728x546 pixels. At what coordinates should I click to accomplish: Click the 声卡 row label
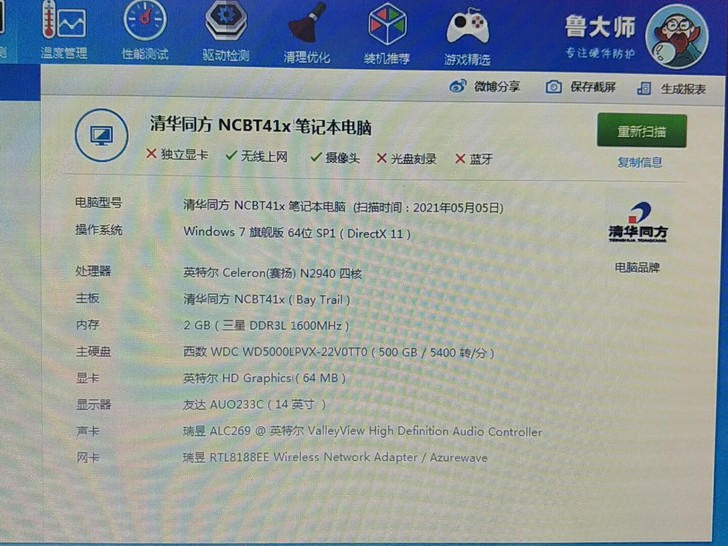[88, 431]
